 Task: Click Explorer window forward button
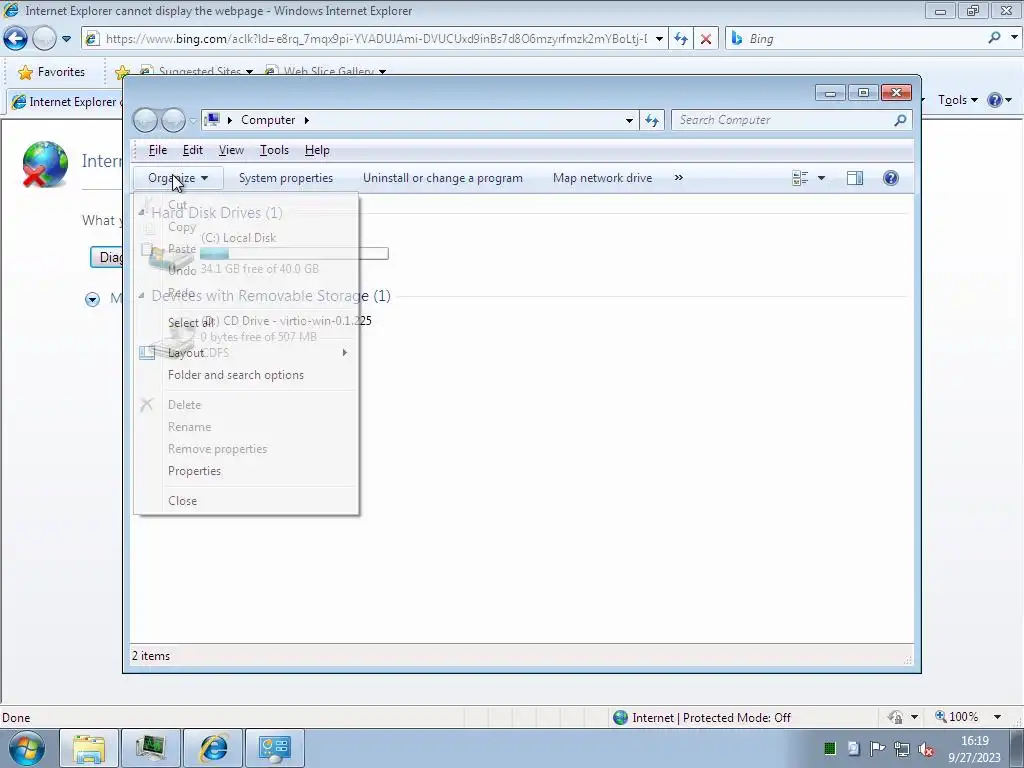(x=173, y=120)
